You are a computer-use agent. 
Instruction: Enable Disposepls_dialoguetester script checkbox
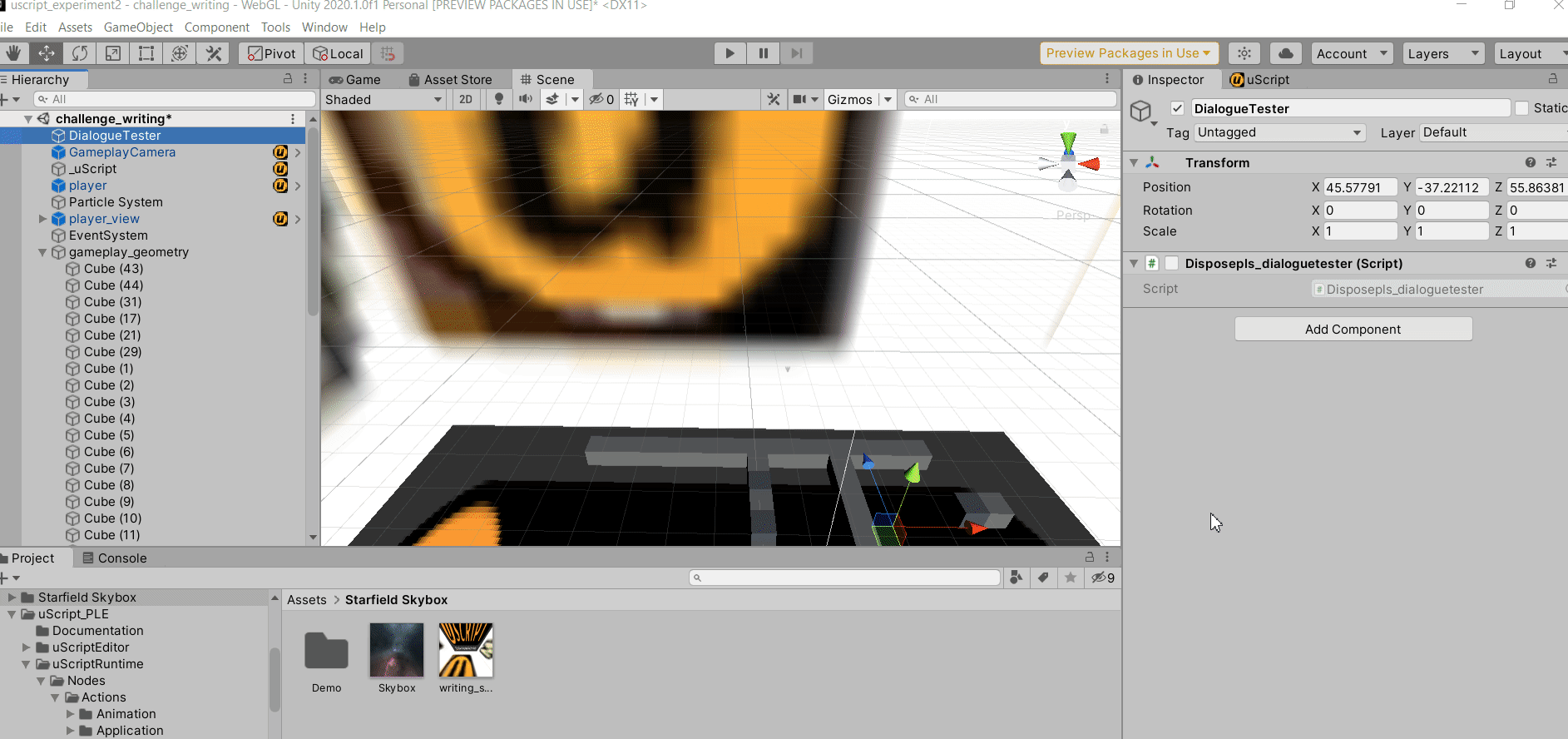pos(1171,263)
